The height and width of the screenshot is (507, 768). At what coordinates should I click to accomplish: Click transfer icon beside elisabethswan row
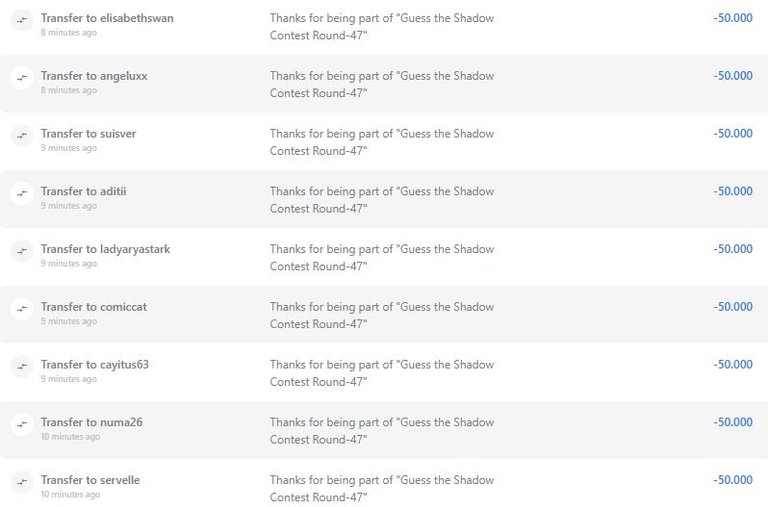[x=22, y=20]
